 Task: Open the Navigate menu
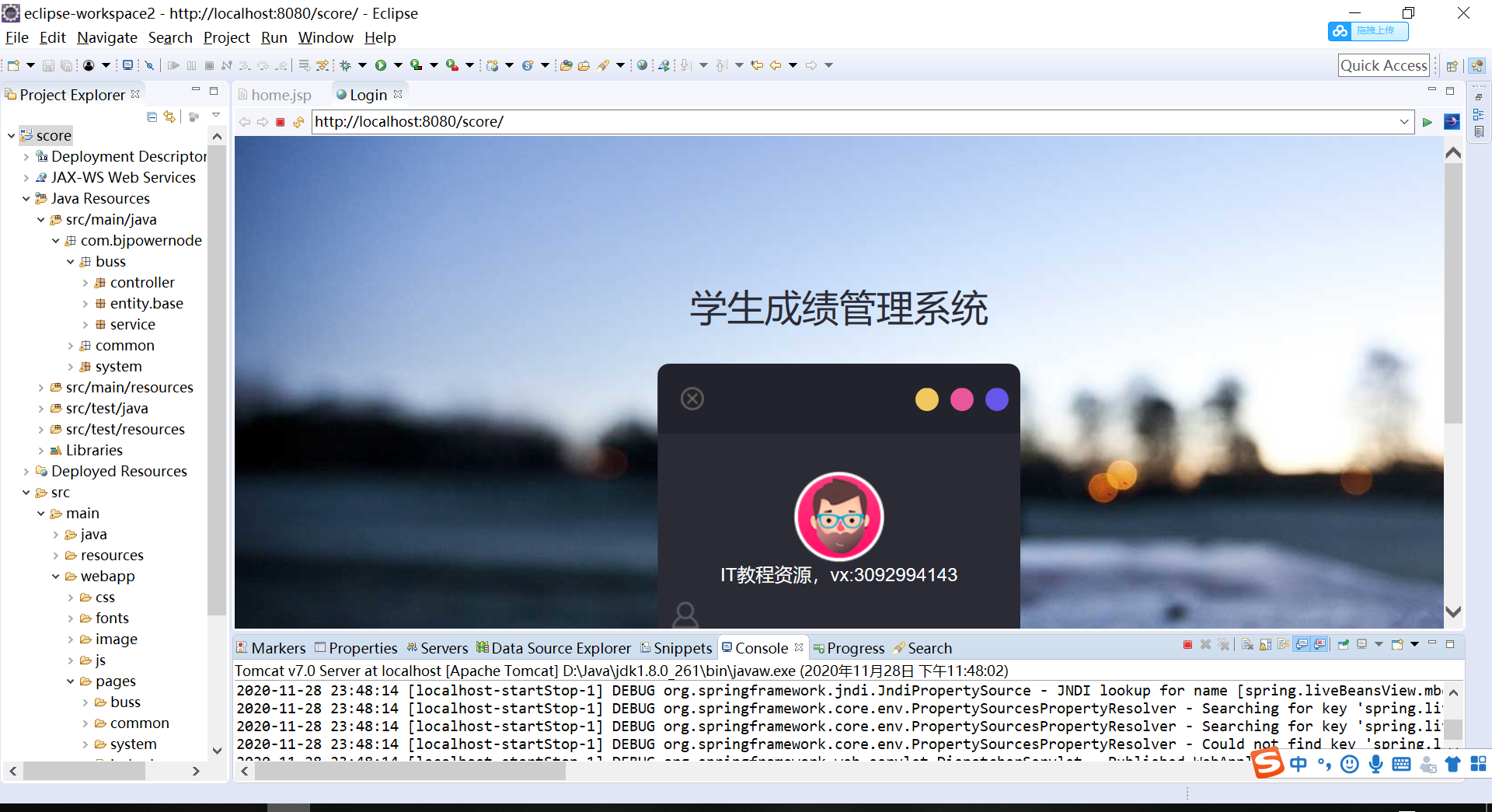[x=107, y=37]
